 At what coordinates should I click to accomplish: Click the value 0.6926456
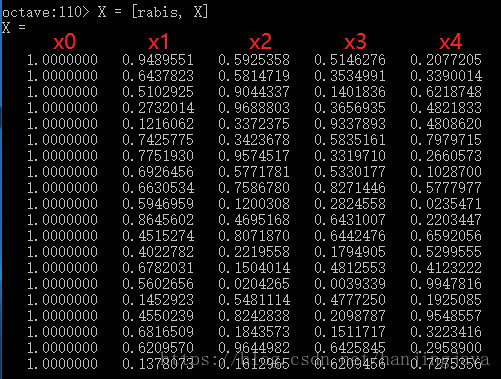pyautogui.click(x=158, y=172)
